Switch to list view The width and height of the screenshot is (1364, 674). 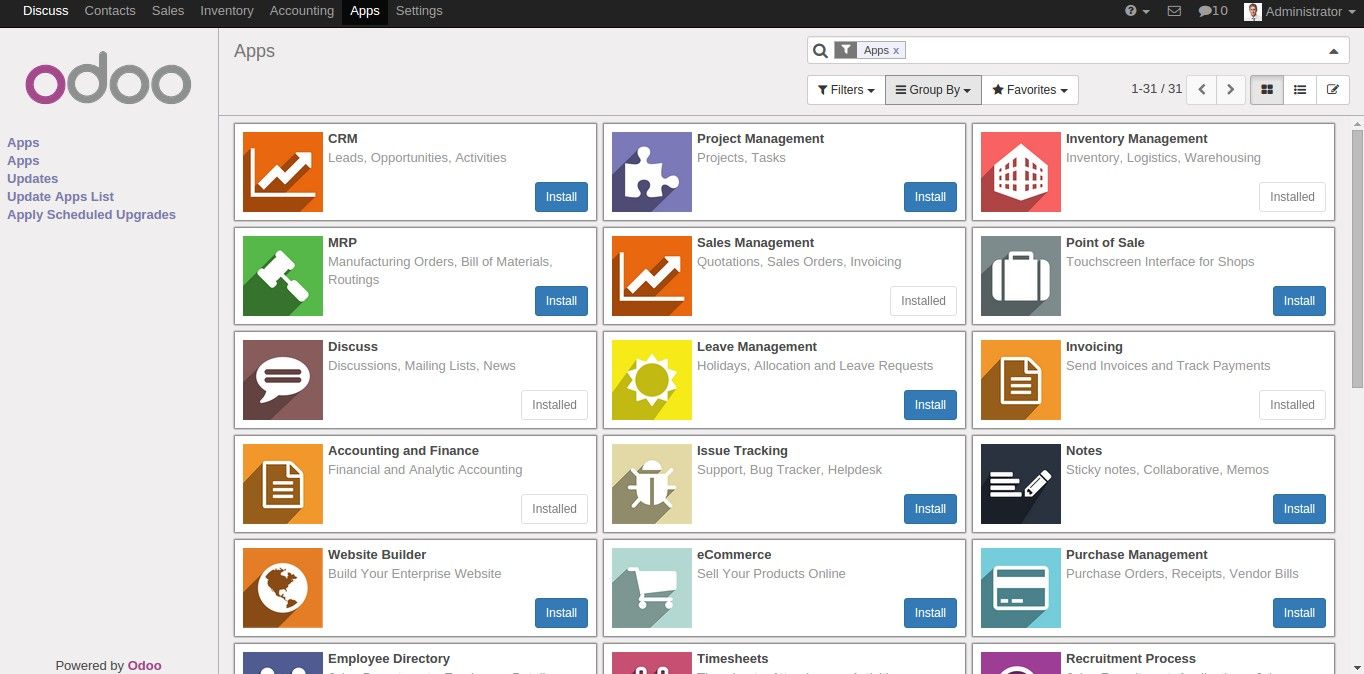point(1300,90)
